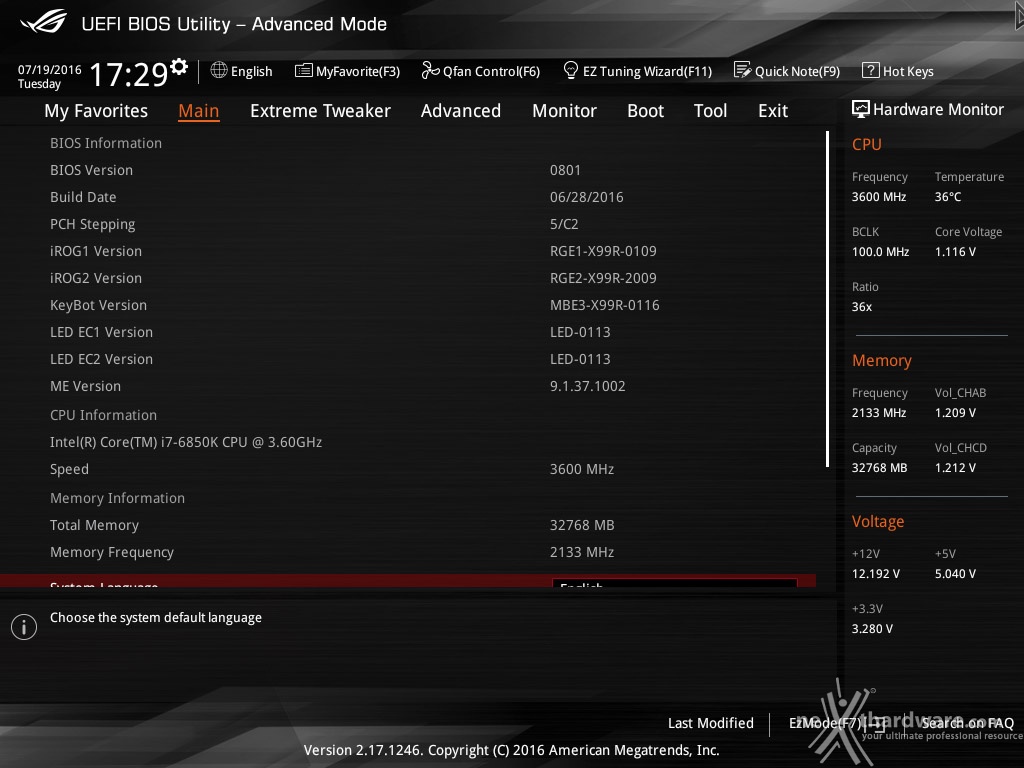Click value MBE3-X99R-0116
Screen dimensions: 1024x768
coord(604,305)
